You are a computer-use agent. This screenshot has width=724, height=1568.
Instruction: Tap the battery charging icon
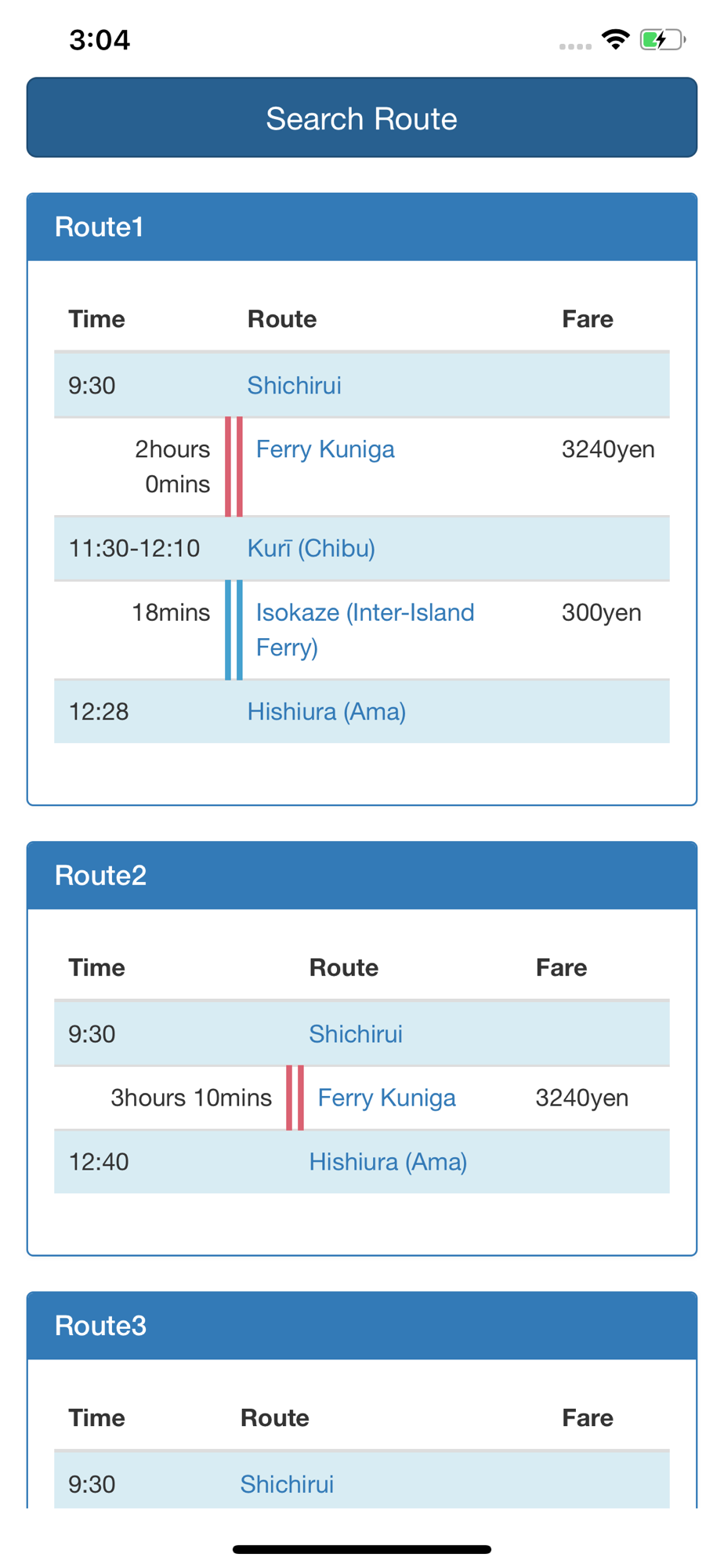click(x=662, y=39)
